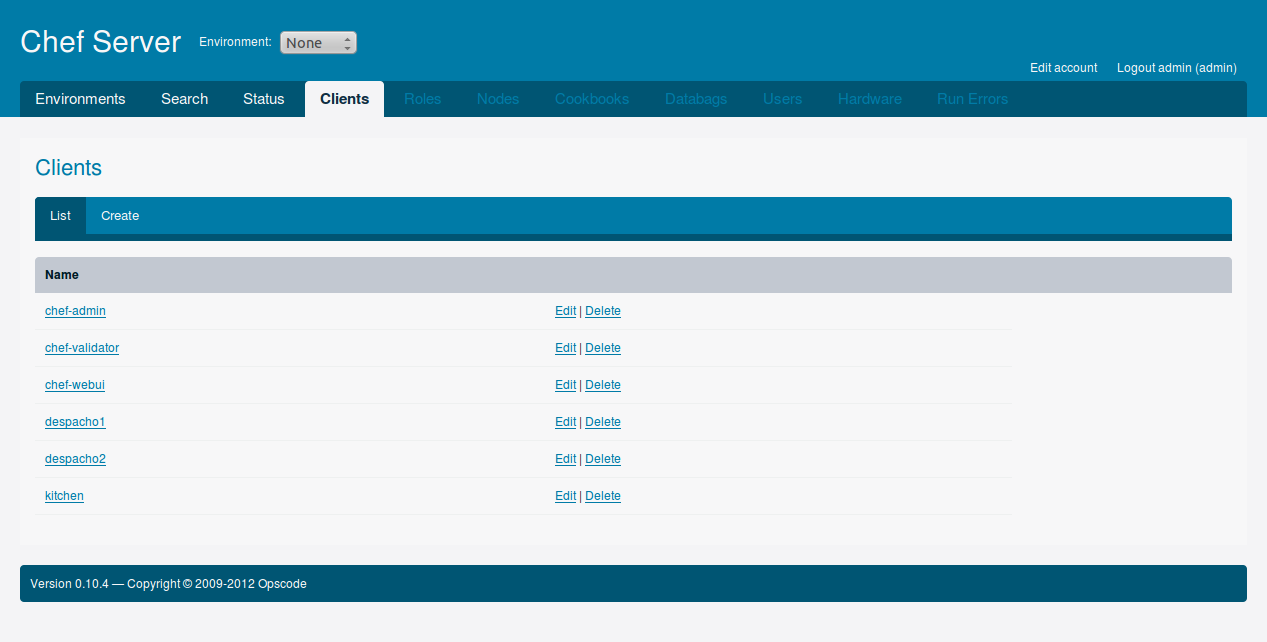Image resolution: width=1267 pixels, height=642 pixels.
Task: Open the Environments tab
Action: [x=80, y=99]
